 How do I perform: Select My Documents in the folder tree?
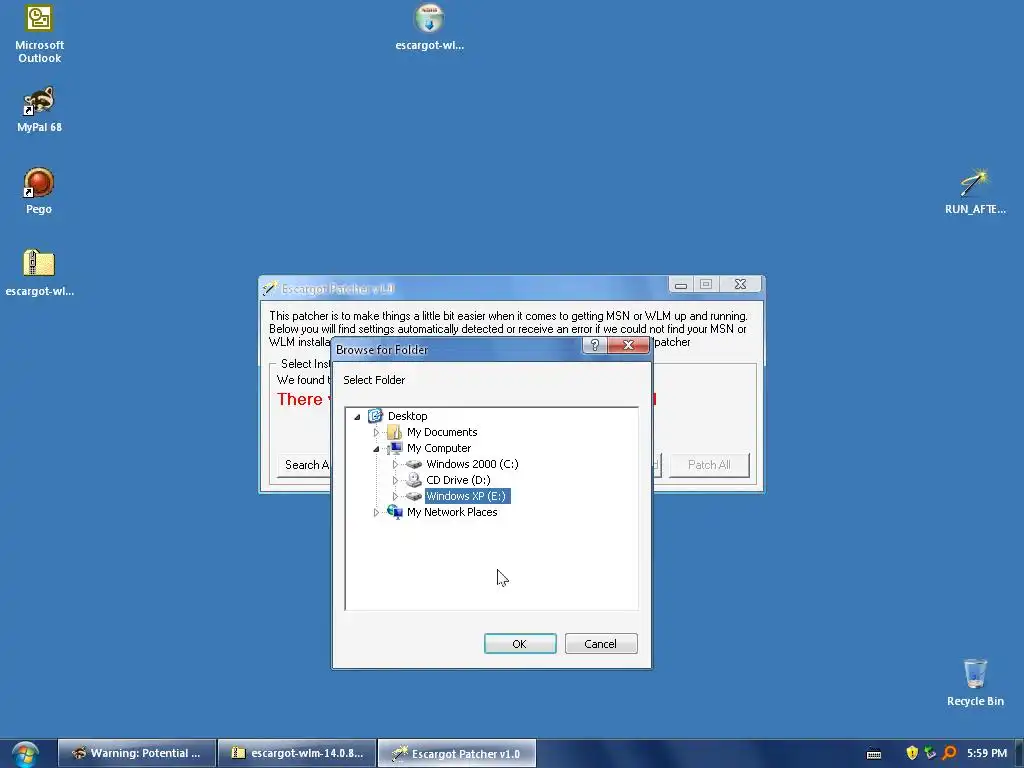click(x=442, y=432)
